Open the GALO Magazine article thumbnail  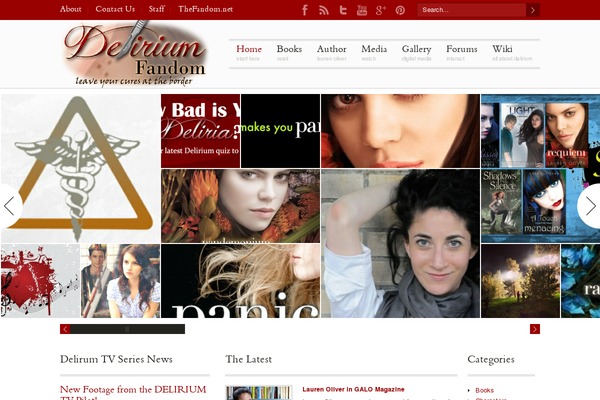pos(259,393)
